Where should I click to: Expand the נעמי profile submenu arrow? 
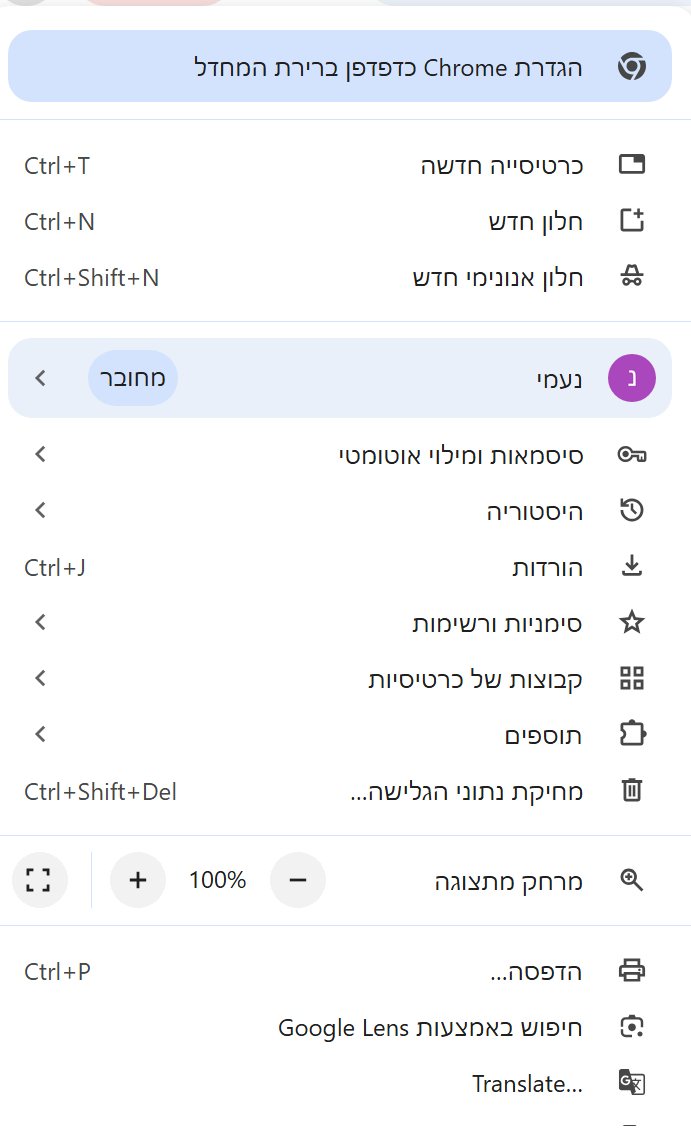(40, 378)
